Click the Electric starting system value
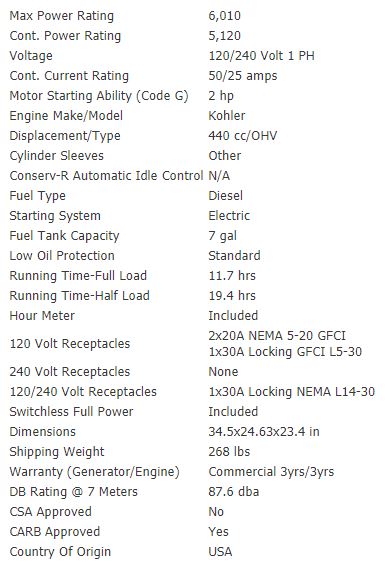Viewport: 389px width, 570px height. [x=229, y=216]
